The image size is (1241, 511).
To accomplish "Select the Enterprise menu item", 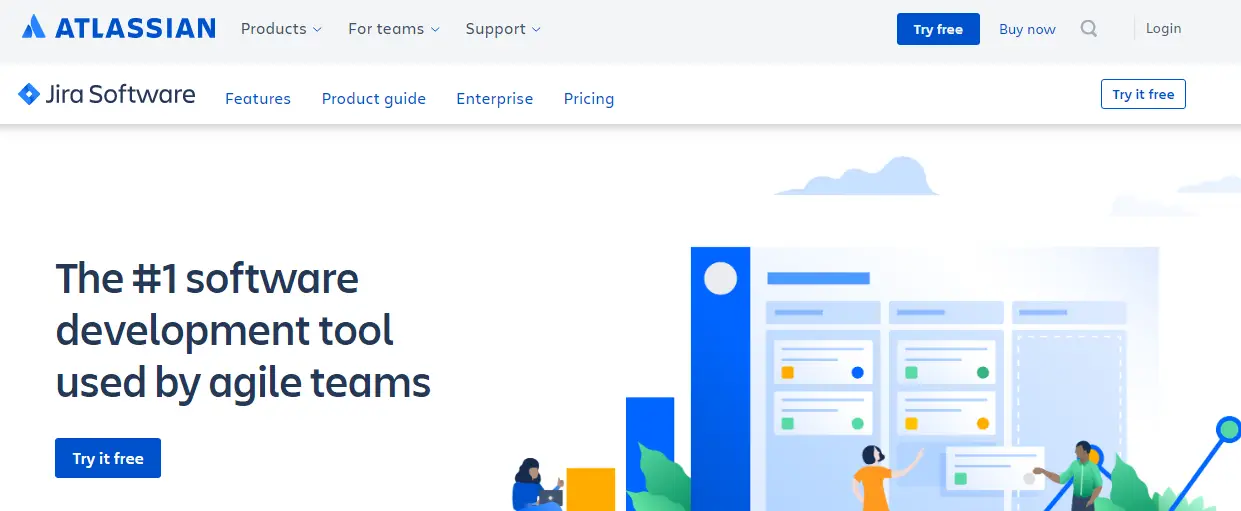I will point(495,98).
